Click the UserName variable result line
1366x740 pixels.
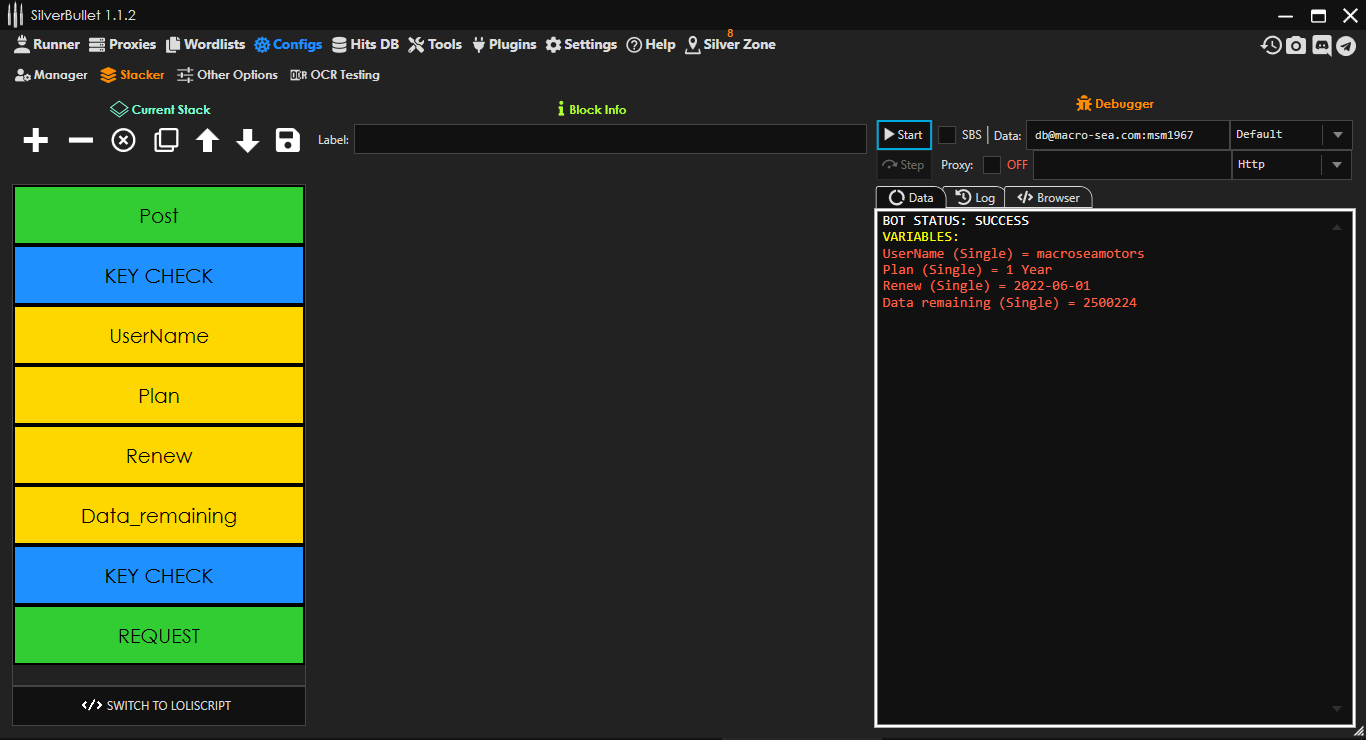(x=1013, y=254)
